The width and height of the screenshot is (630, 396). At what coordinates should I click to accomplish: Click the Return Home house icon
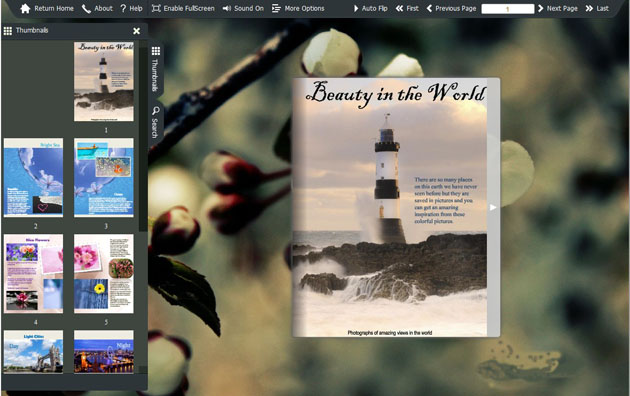(25, 8)
